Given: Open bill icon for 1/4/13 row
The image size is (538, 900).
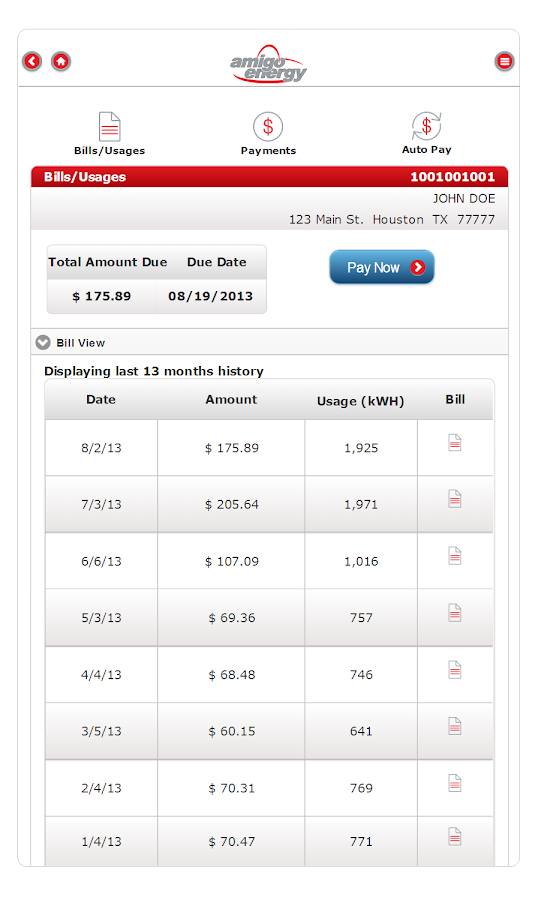Looking at the screenshot, I should pos(455,836).
